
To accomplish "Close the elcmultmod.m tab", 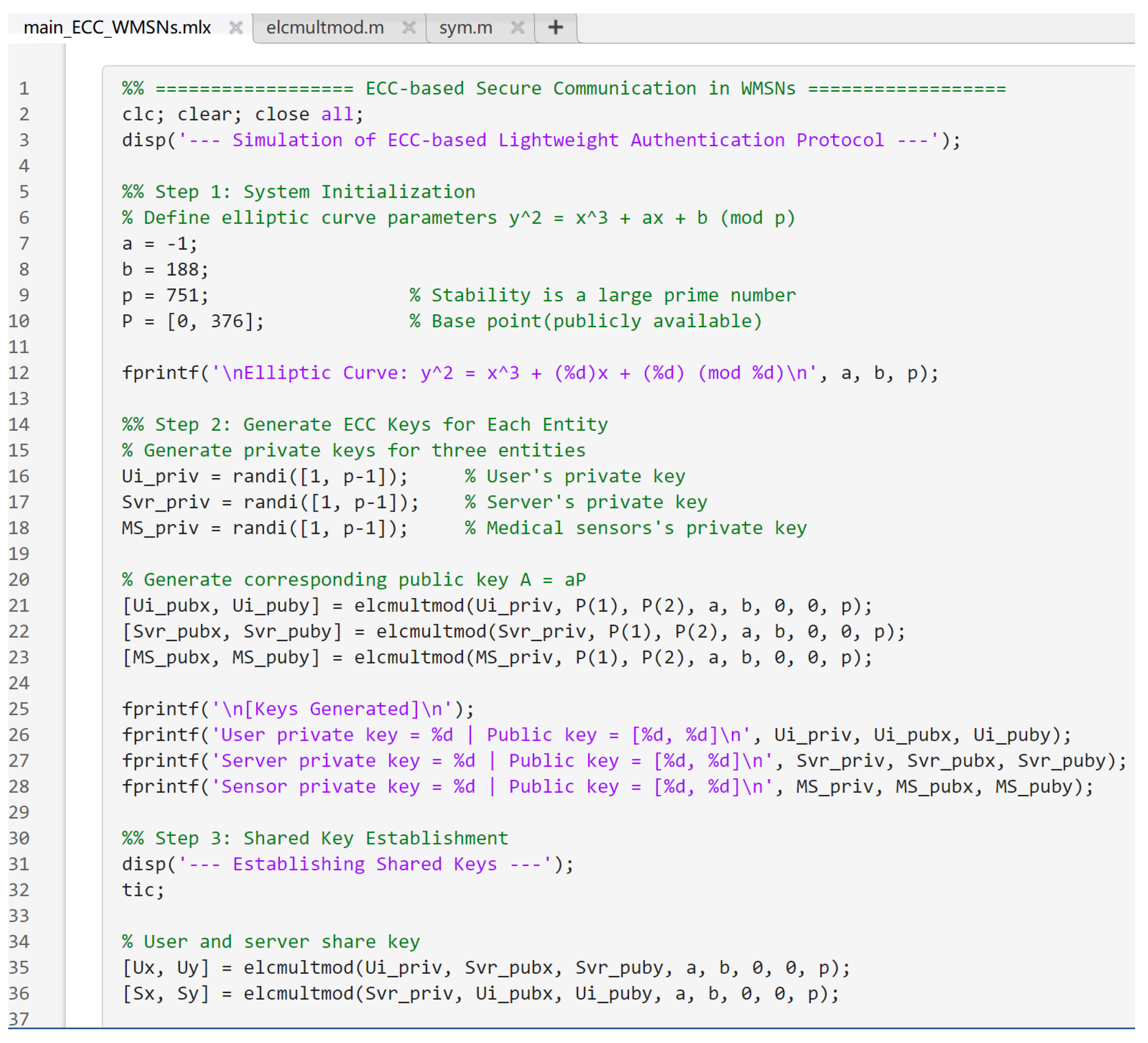I will coord(409,28).
